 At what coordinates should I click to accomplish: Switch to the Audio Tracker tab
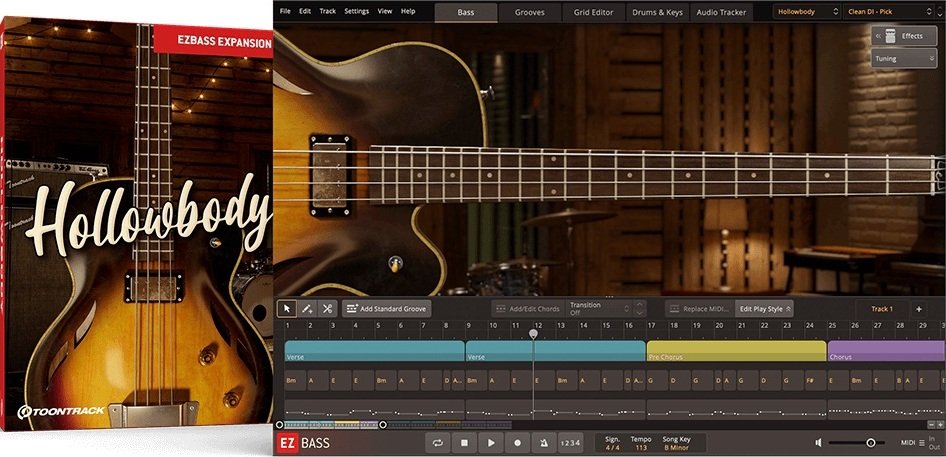[721, 12]
